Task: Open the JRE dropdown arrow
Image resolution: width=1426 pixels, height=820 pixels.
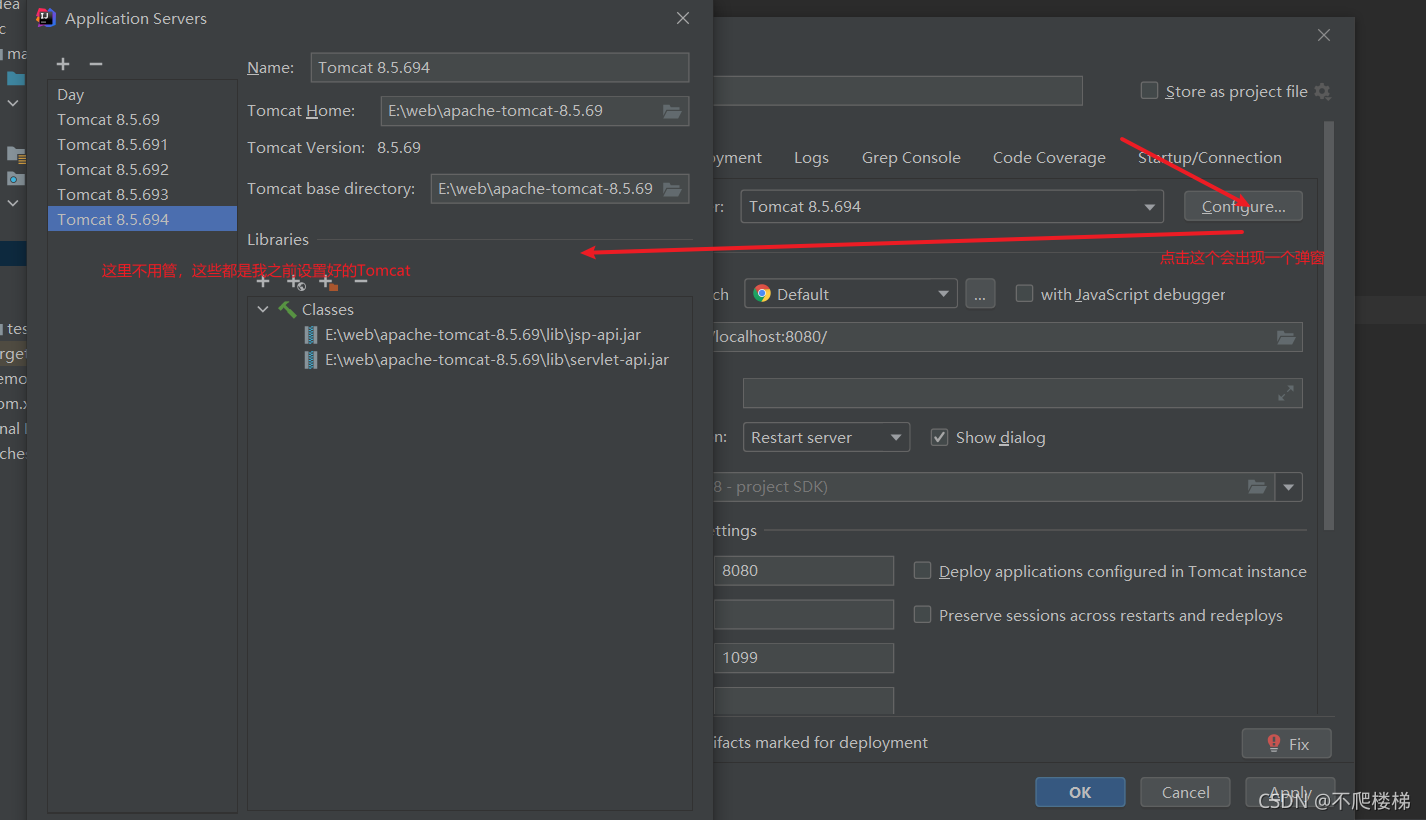Action: (x=1288, y=487)
